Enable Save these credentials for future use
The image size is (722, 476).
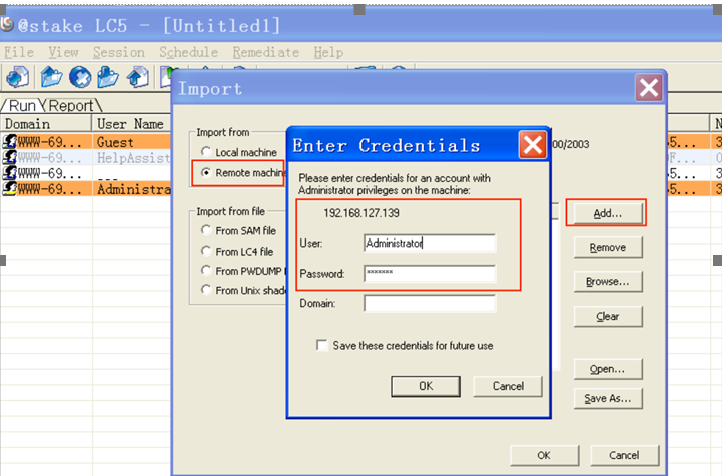(x=321, y=345)
